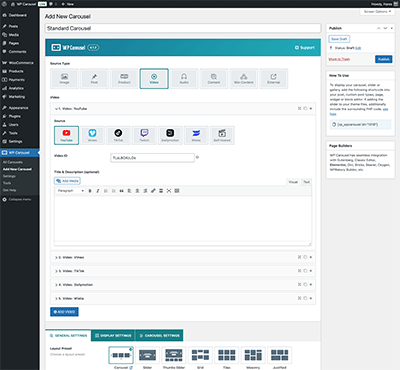
Task: Choose YouTube as video source
Action: tap(66, 135)
